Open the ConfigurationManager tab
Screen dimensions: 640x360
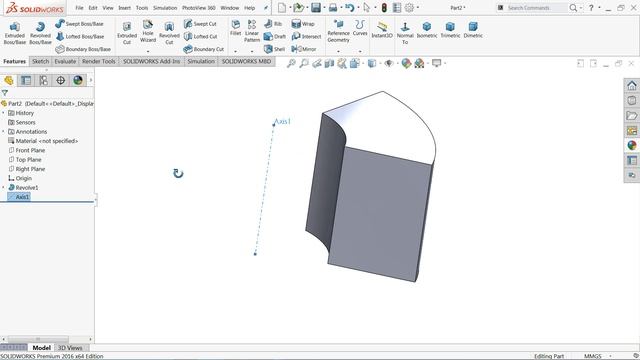click(43, 80)
